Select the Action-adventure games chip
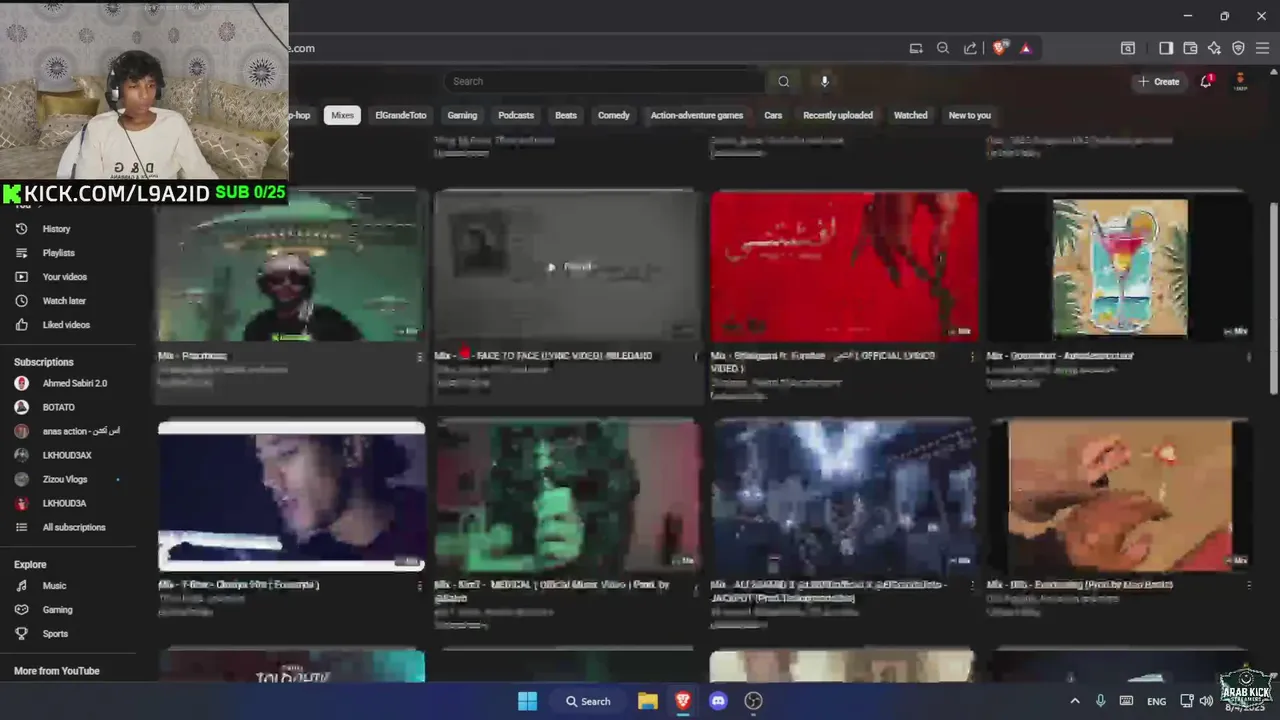1280x720 pixels. point(697,115)
